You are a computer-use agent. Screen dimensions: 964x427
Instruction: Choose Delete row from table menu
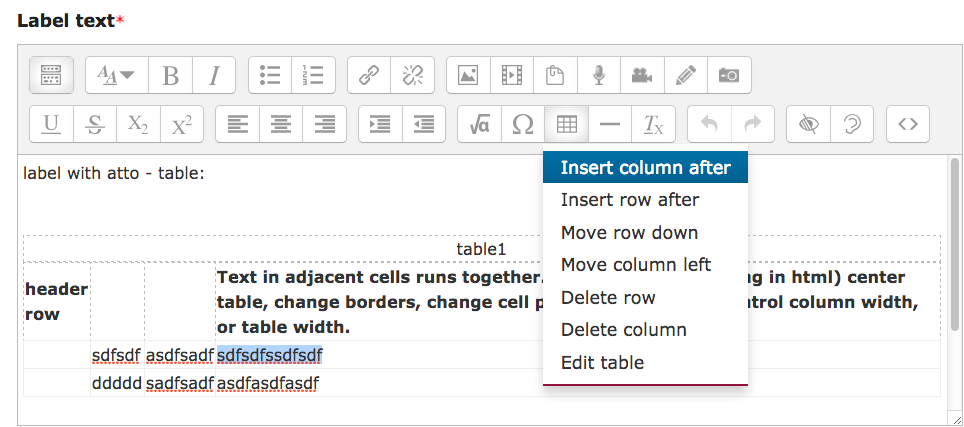pyautogui.click(x=646, y=297)
